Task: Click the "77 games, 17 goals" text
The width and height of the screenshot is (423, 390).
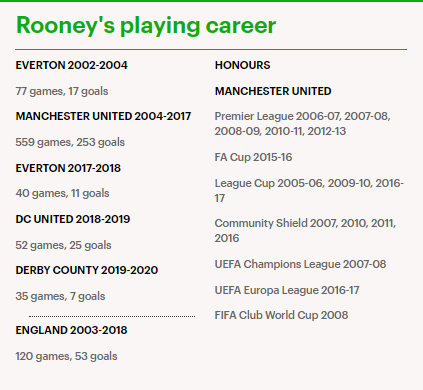Action: [62, 91]
